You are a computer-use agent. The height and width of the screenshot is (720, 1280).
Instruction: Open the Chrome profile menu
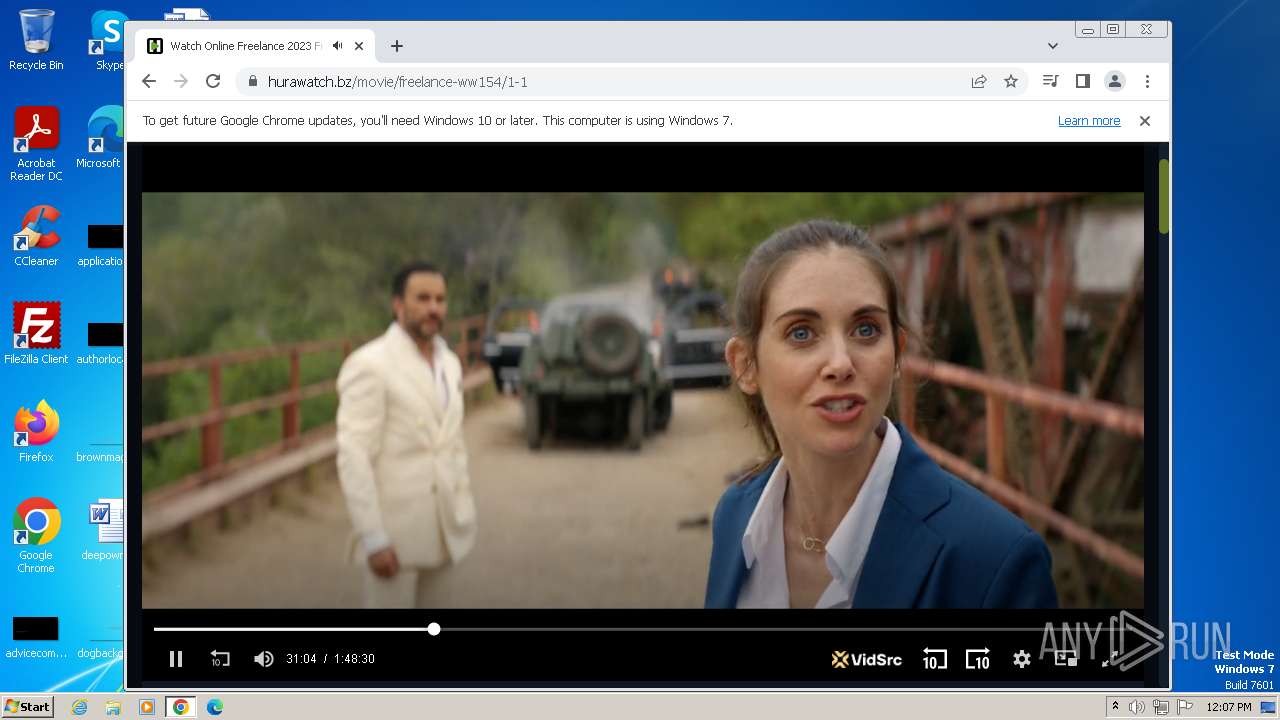(x=1114, y=82)
